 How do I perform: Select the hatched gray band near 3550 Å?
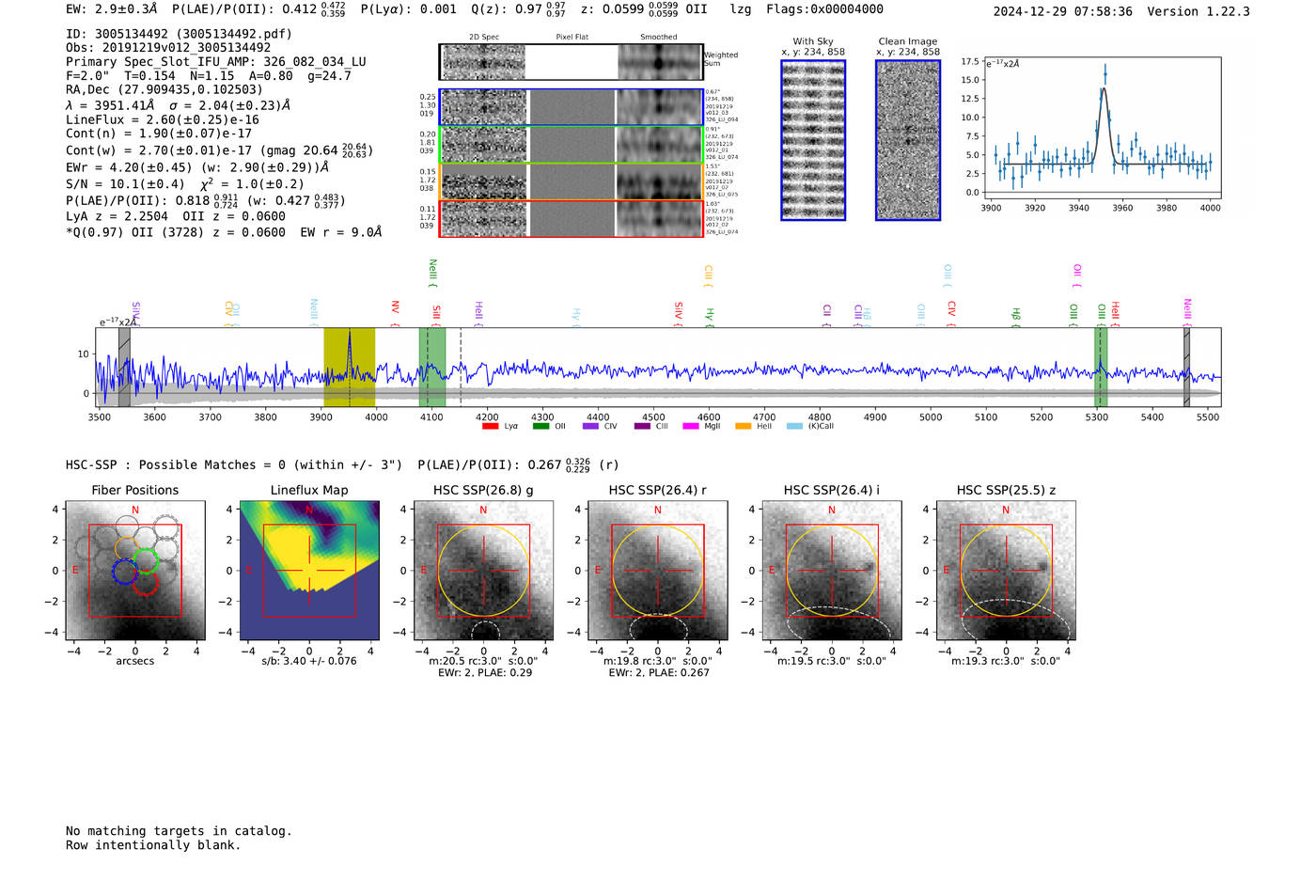(x=124, y=367)
